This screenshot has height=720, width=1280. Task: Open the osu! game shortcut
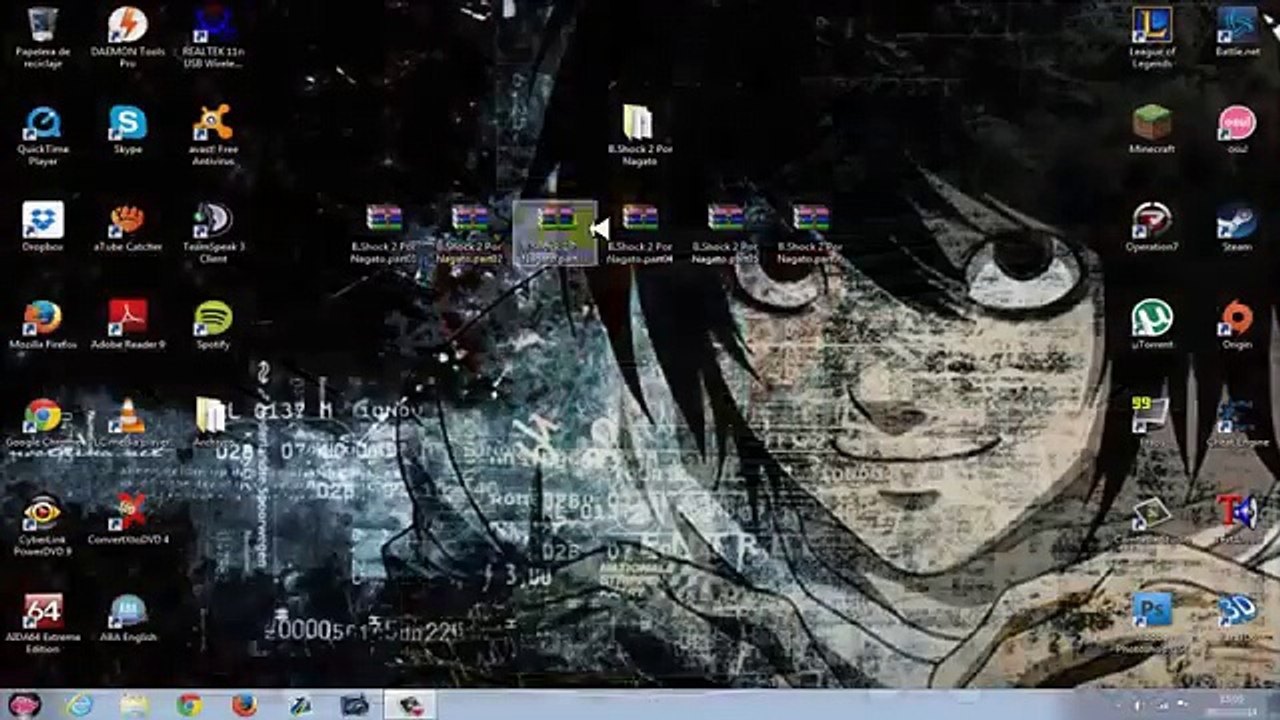point(1237,130)
